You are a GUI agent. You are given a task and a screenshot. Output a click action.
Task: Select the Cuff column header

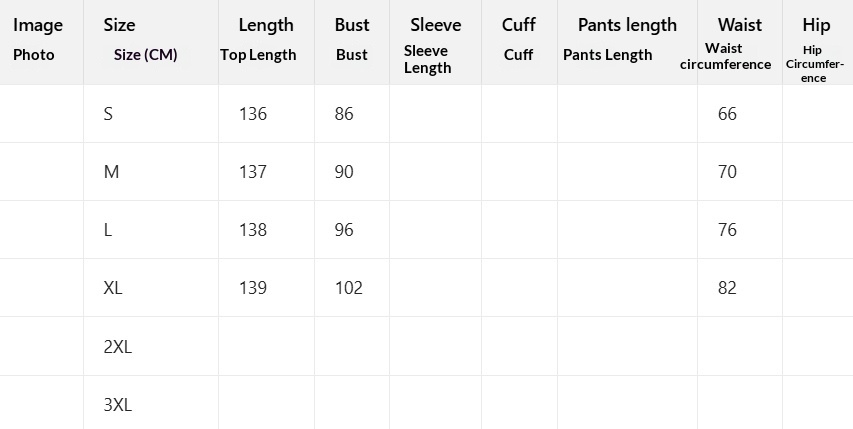point(518,39)
